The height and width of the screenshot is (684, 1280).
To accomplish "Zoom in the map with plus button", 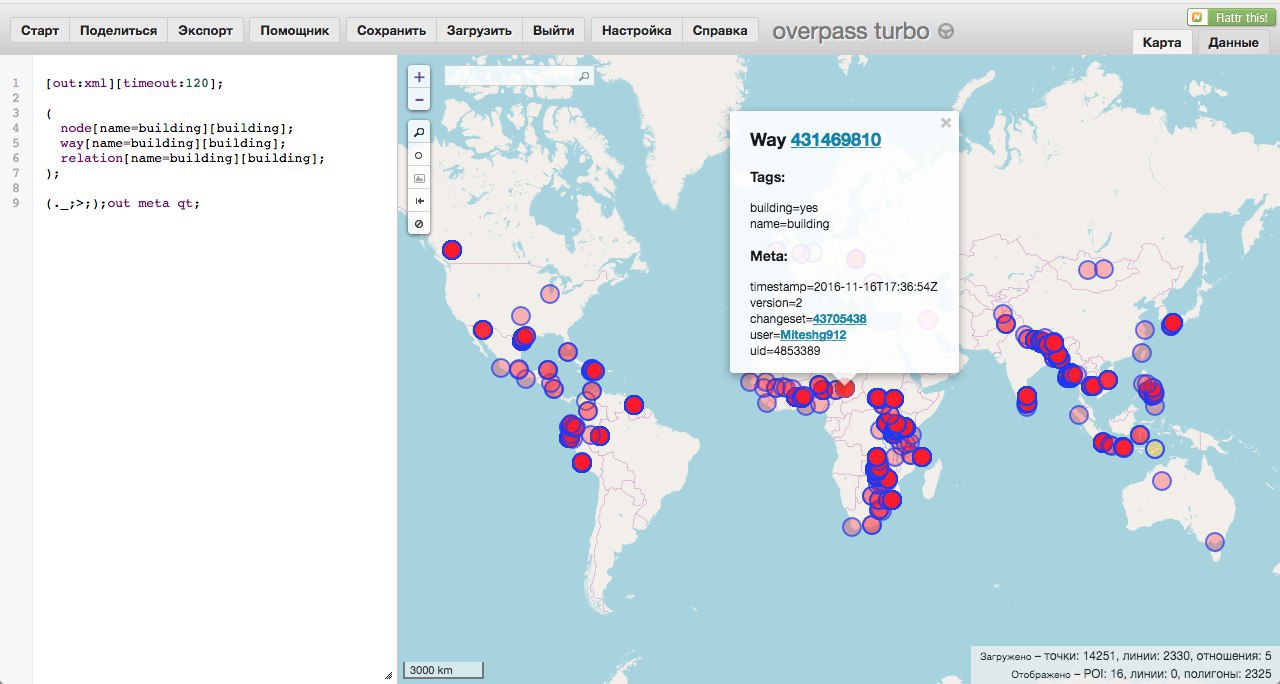I will click(419, 77).
